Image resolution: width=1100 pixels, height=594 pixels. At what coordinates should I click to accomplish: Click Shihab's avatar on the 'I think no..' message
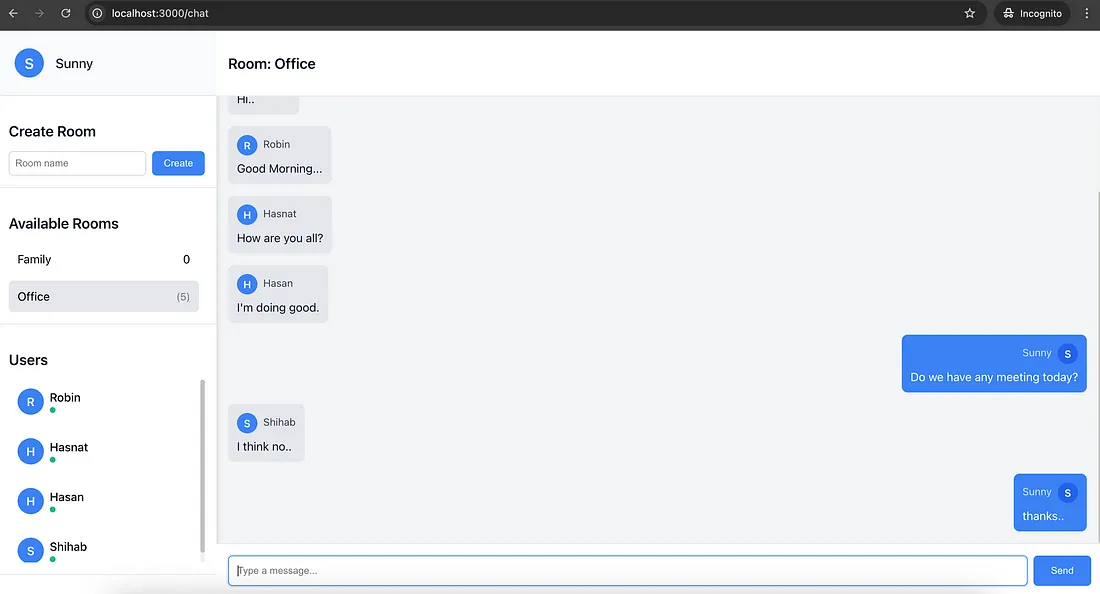[247, 423]
